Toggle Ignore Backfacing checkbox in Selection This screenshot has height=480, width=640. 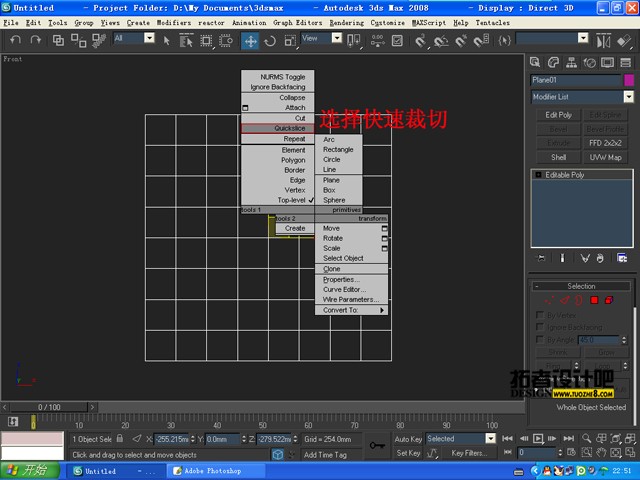coord(540,327)
